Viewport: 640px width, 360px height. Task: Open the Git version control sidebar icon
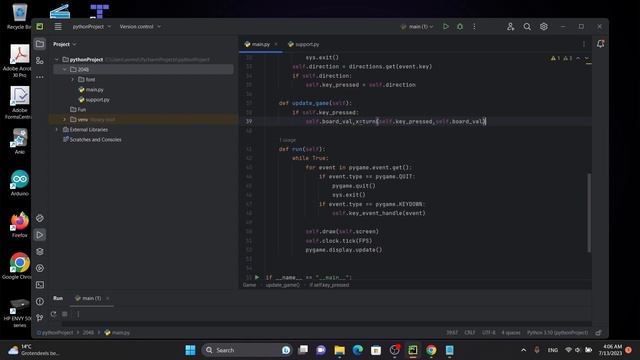40,318
